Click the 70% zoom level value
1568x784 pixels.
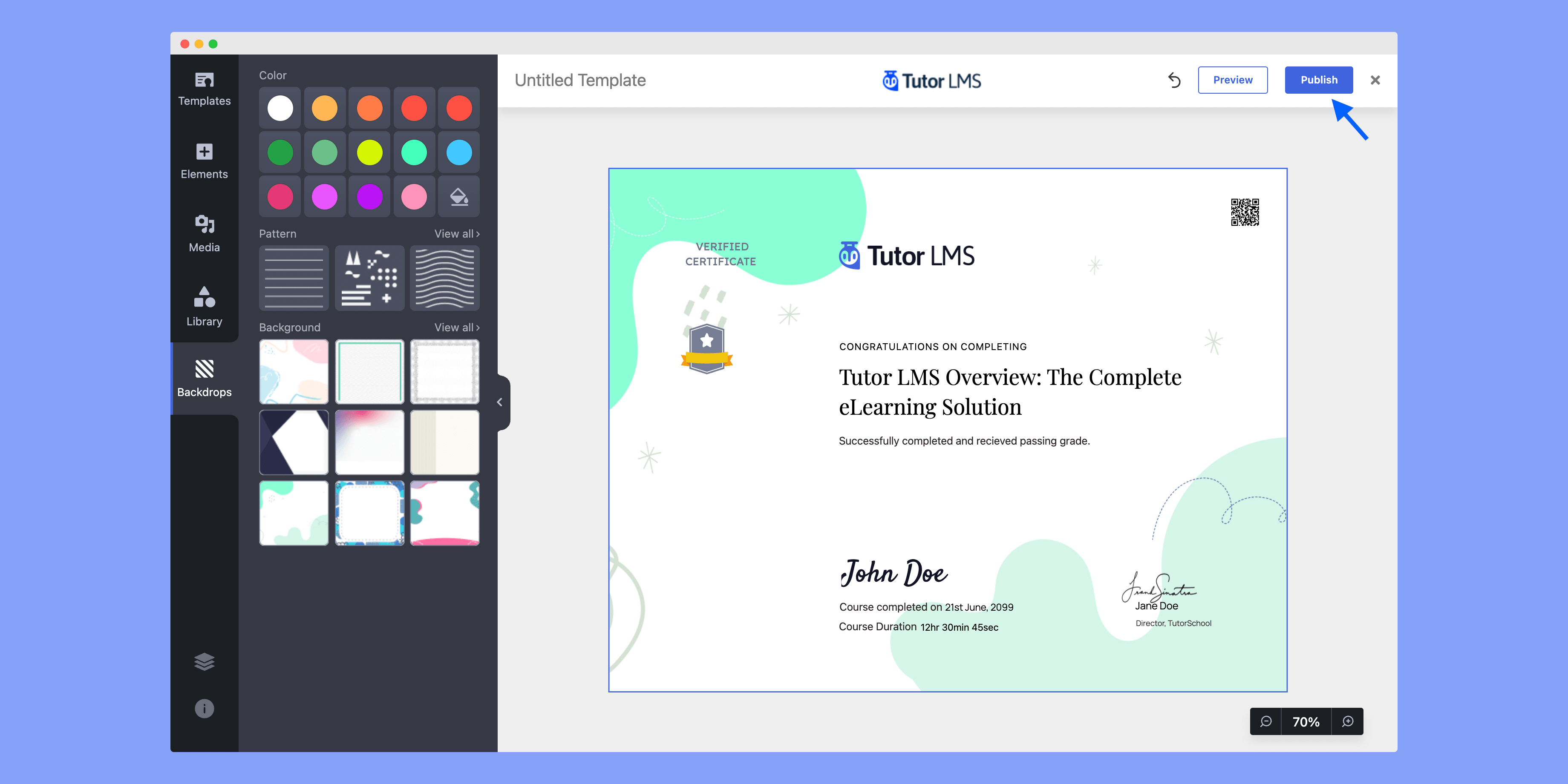1306,722
